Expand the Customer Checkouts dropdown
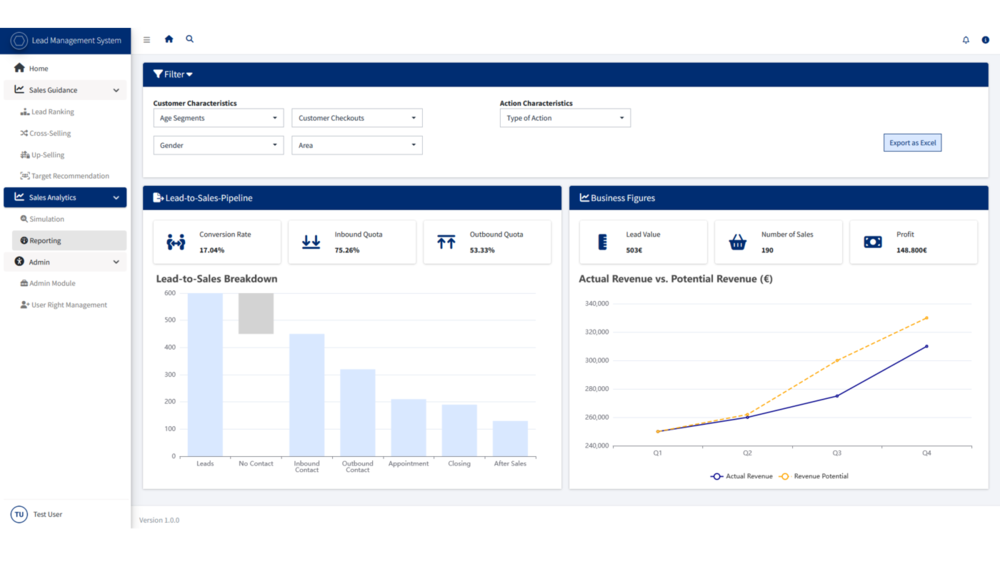Viewport: 1000px width, 572px height. pyautogui.click(x=357, y=118)
